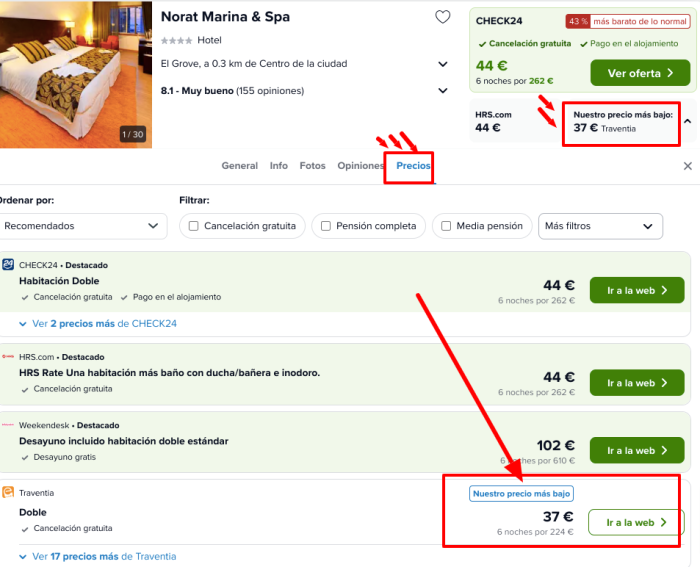Open the Info tab
Viewport: 700px width, 567px height.
click(279, 166)
